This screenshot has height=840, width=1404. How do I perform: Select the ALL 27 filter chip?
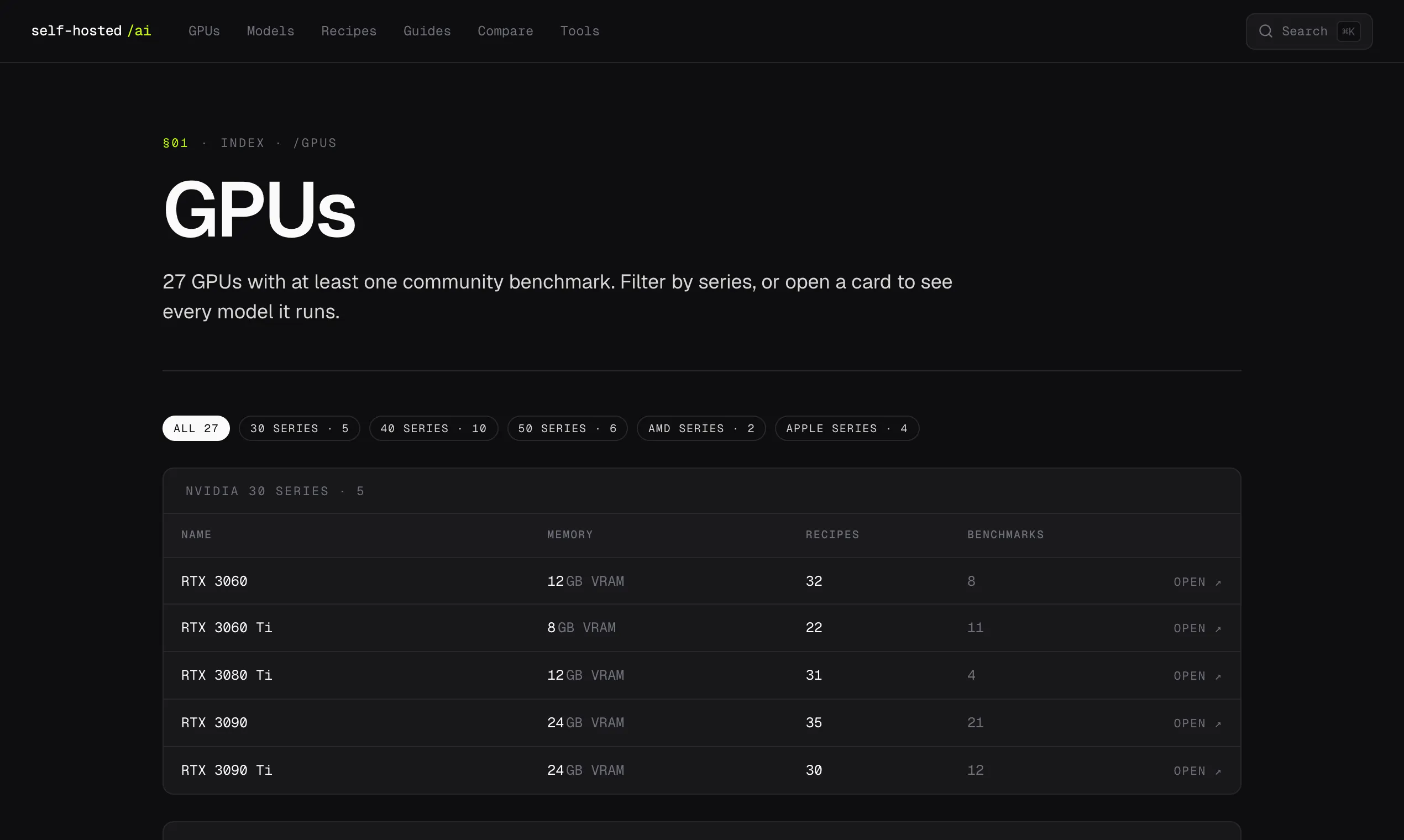click(x=196, y=428)
